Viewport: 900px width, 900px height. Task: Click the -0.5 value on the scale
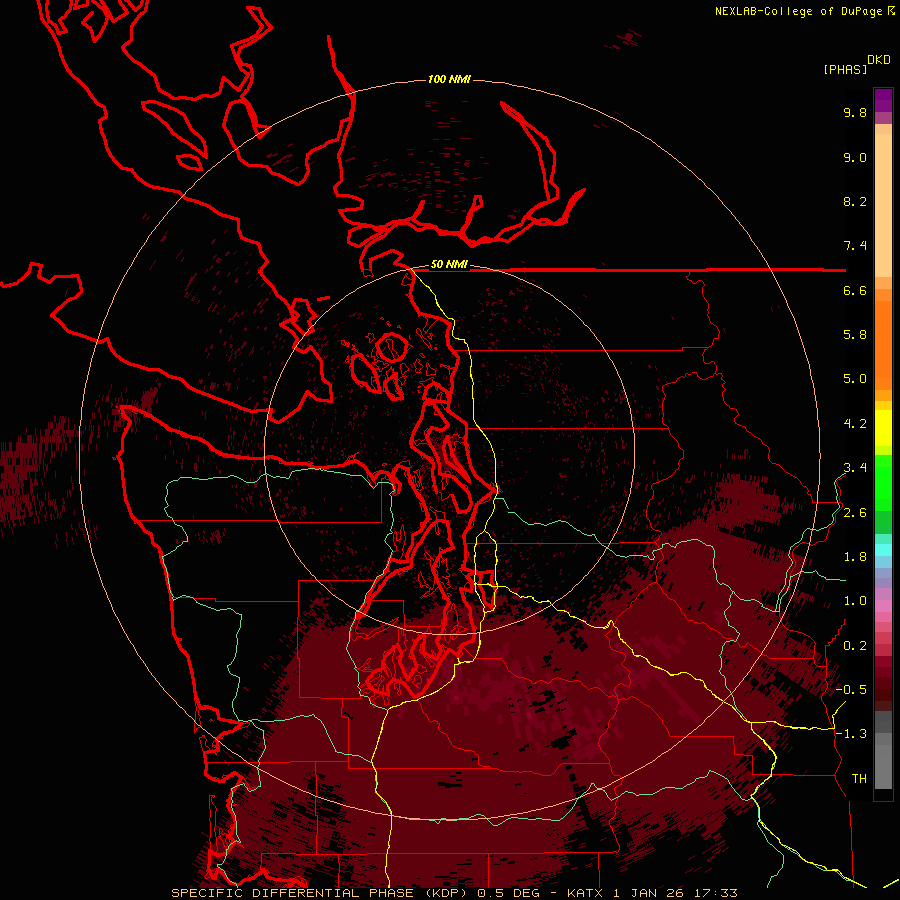[851, 690]
